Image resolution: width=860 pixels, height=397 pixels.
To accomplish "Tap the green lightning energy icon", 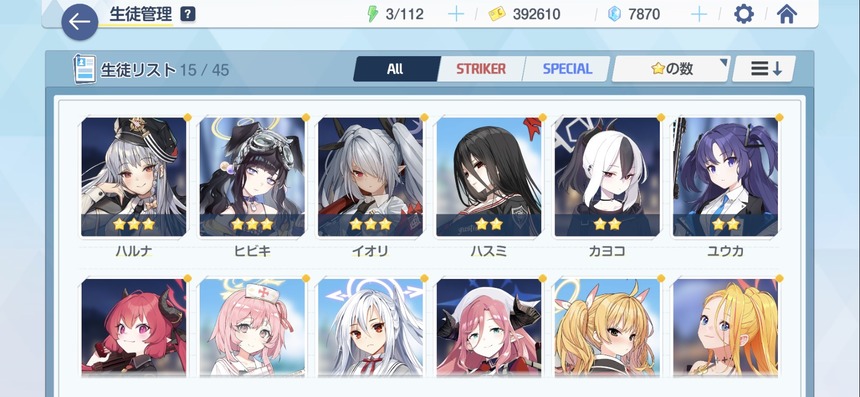I will point(373,14).
